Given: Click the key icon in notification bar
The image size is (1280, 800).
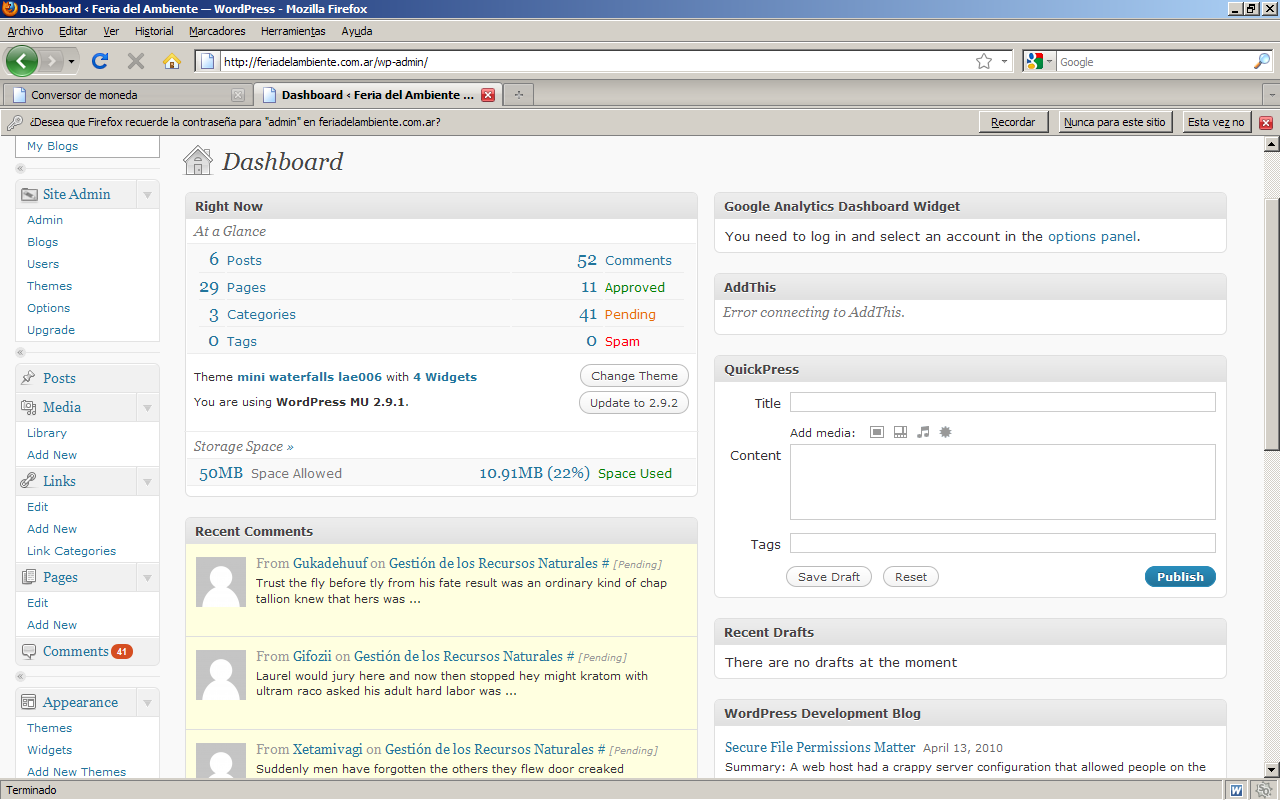Looking at the screenshot, I should coord(15,122).
